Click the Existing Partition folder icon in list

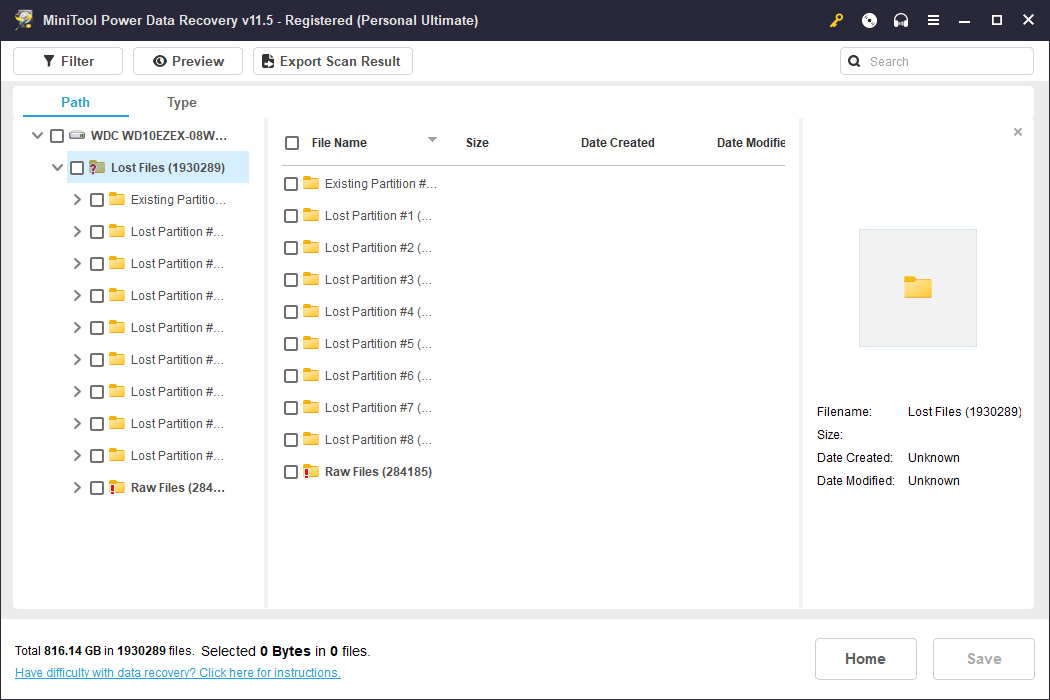(311, 183)
